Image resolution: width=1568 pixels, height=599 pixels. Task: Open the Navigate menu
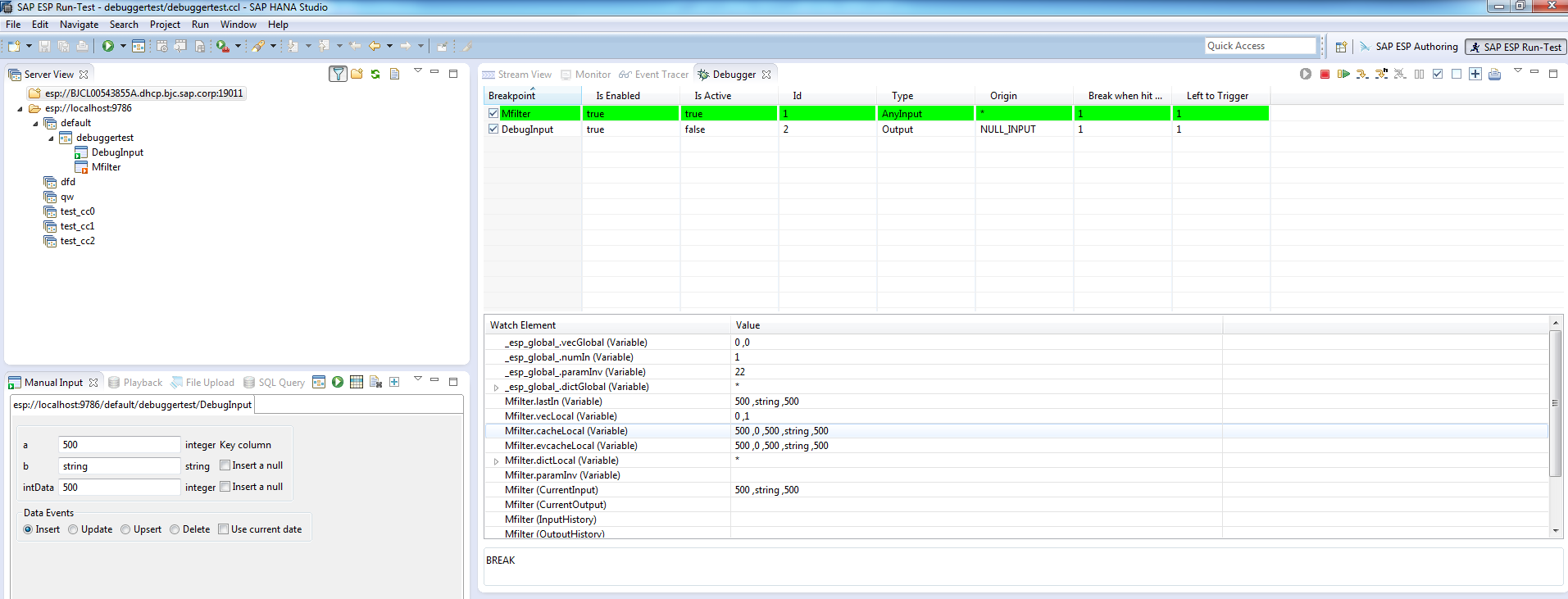point(79,25)
